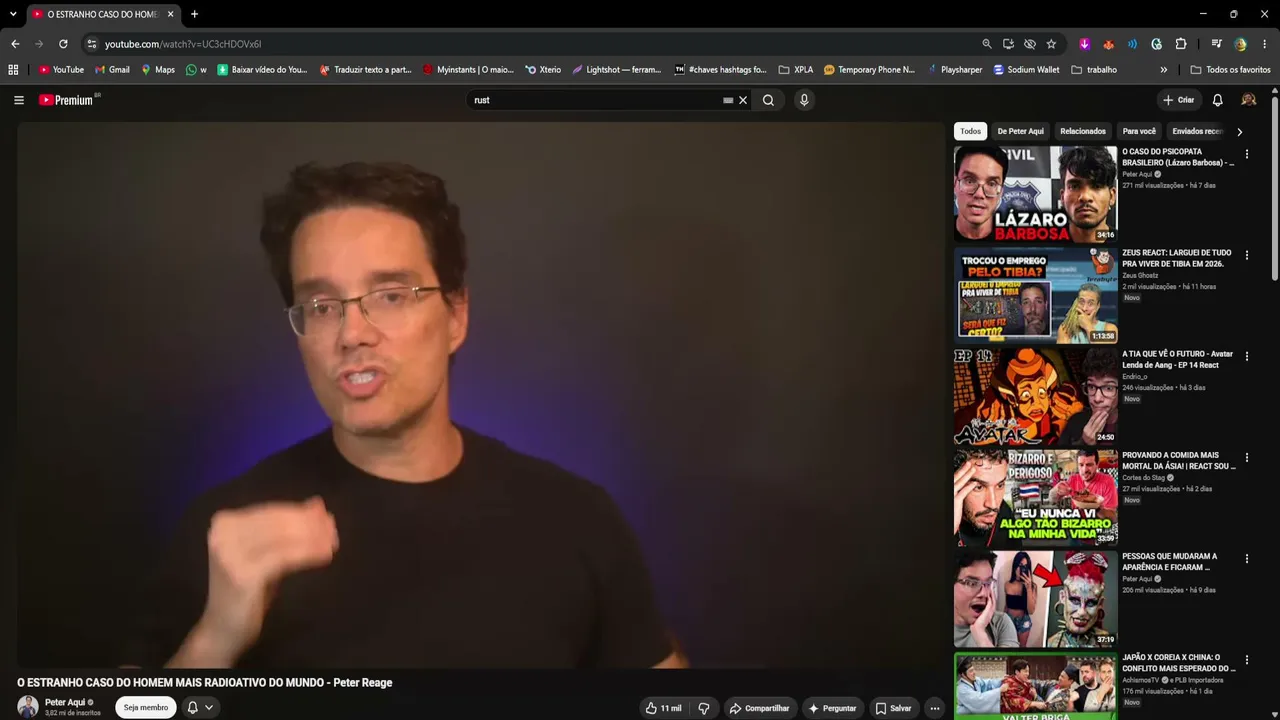
Task: Open YouTube notifications bell
Action: point(1217,100)
